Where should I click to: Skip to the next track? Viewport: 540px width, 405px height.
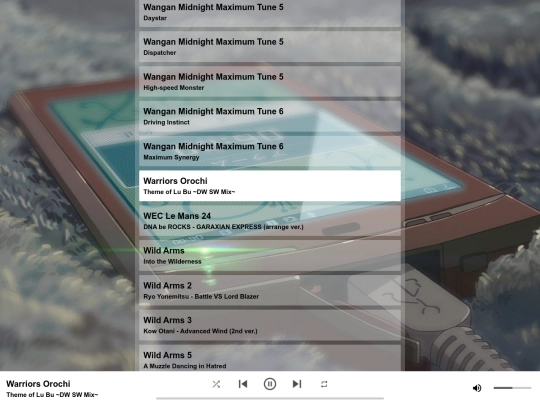(297, 384)
